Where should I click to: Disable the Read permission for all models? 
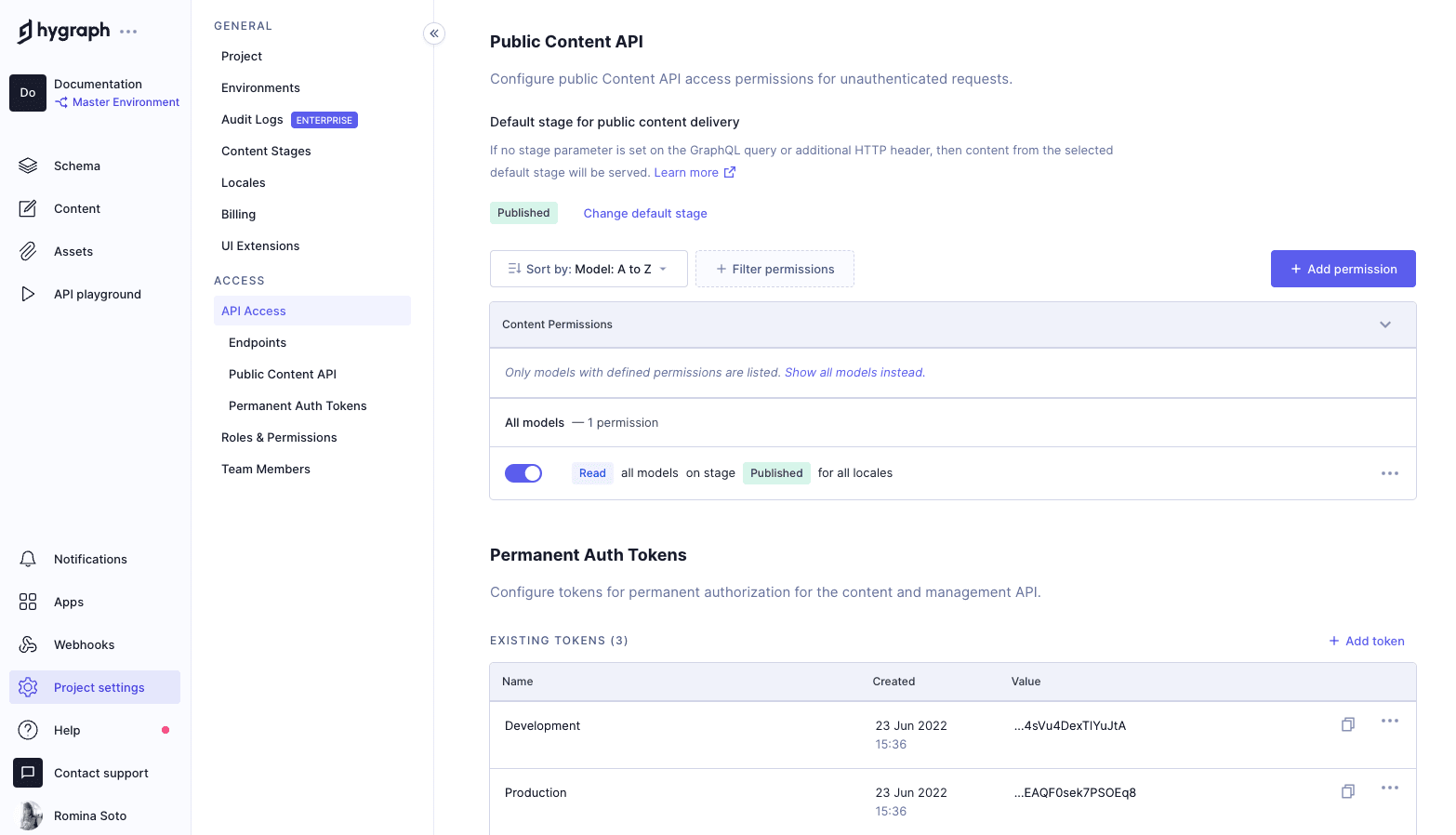(523, 472)
